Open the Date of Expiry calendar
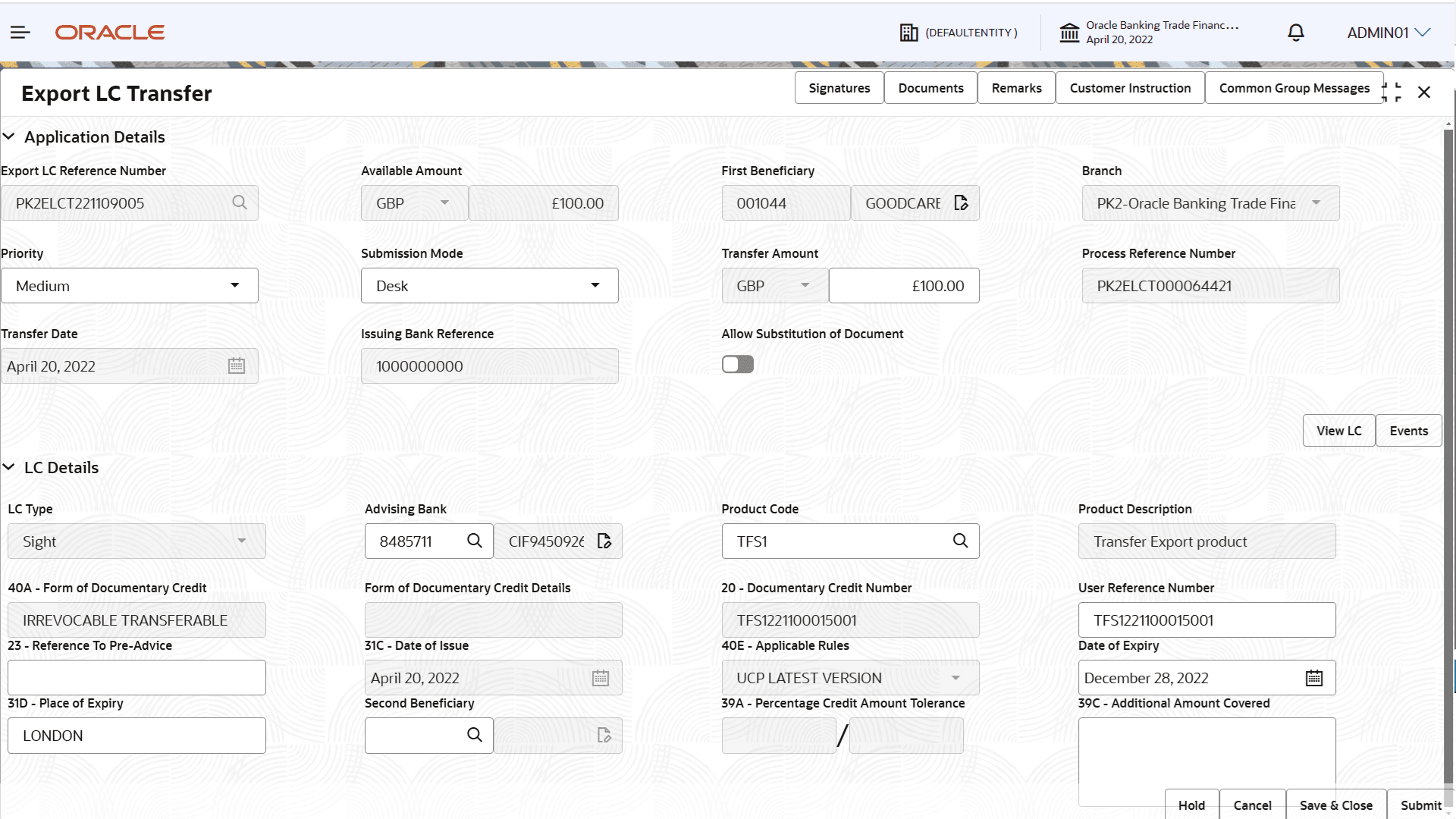Image resolution: width=1456 pixels, height=819 pixels. 1314,677
